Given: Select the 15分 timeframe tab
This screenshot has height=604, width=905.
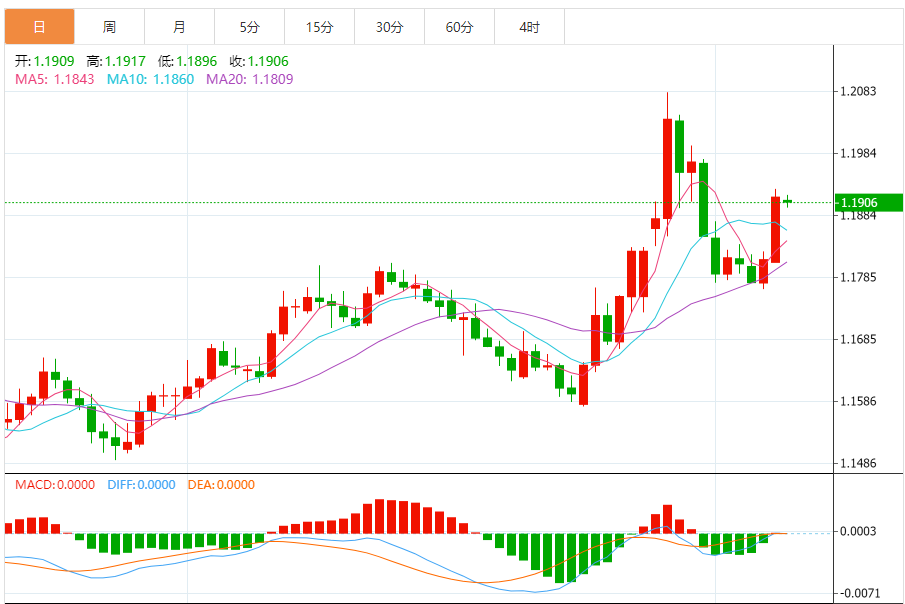Looking at the screenshot, I should [x=319, y=27].
